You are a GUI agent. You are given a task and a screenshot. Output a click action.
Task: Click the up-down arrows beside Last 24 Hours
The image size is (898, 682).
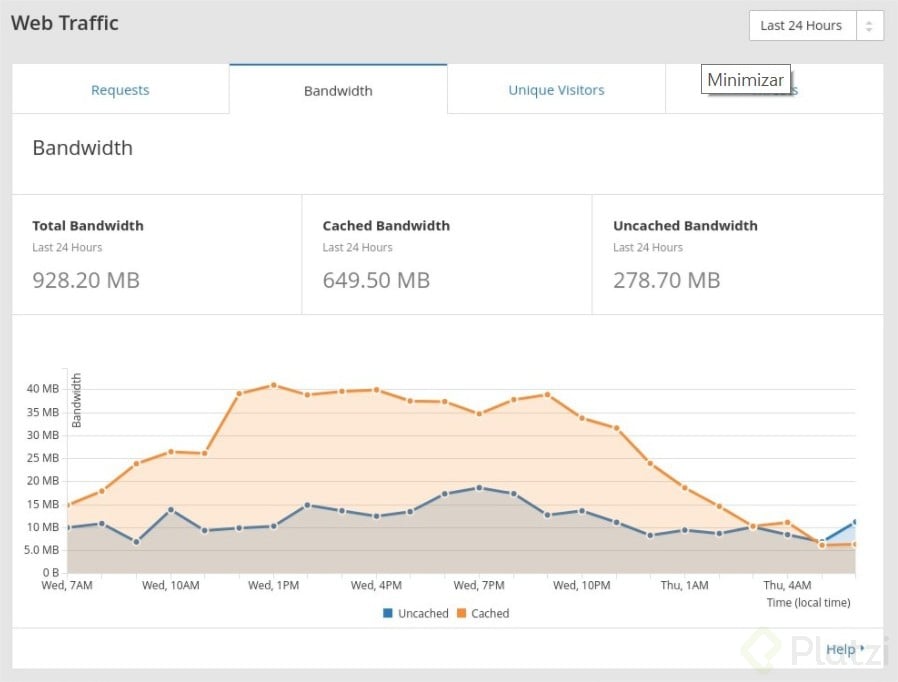point(869,26)
